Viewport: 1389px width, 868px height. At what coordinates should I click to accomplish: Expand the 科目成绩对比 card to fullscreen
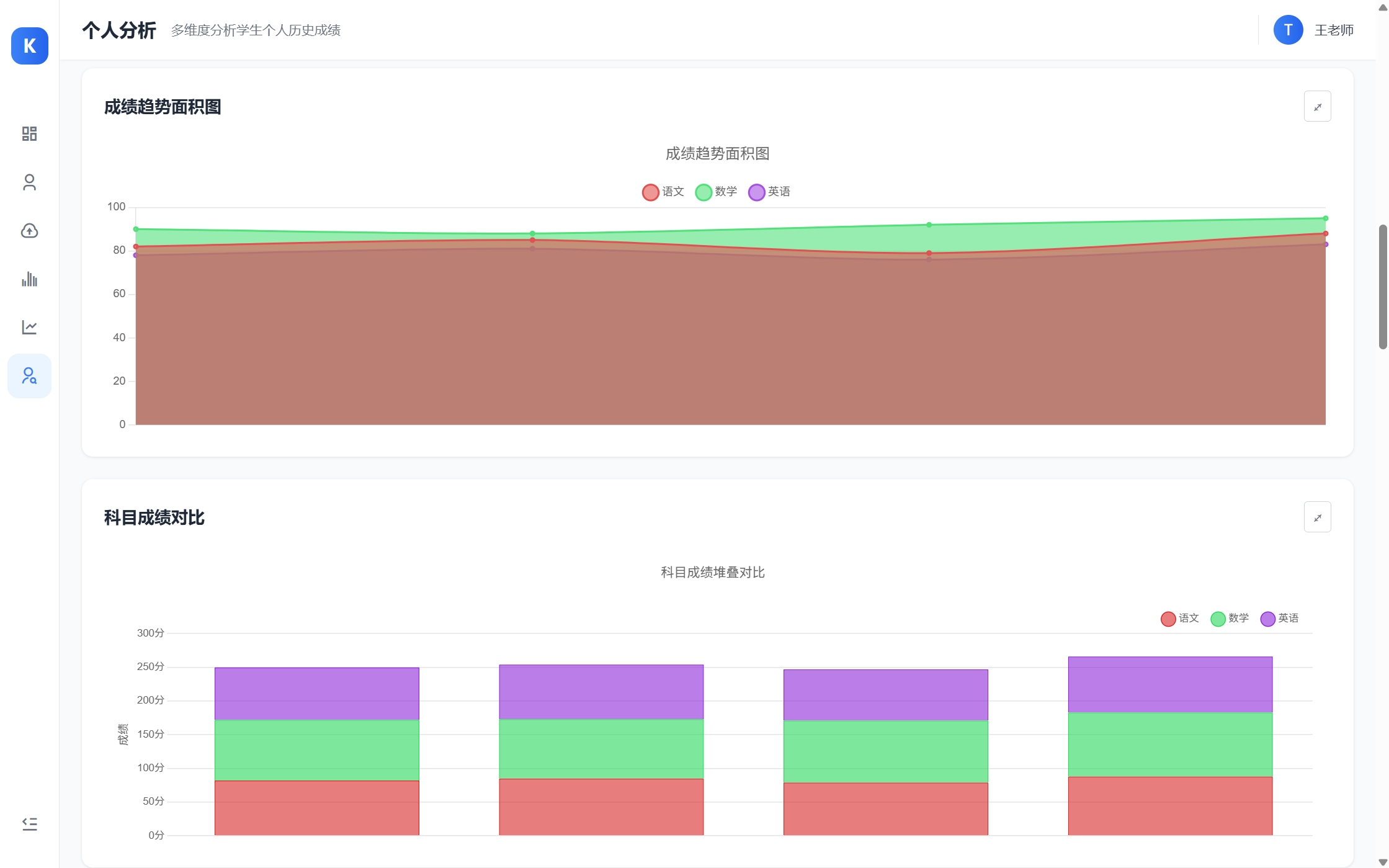tap(1317, 517)
